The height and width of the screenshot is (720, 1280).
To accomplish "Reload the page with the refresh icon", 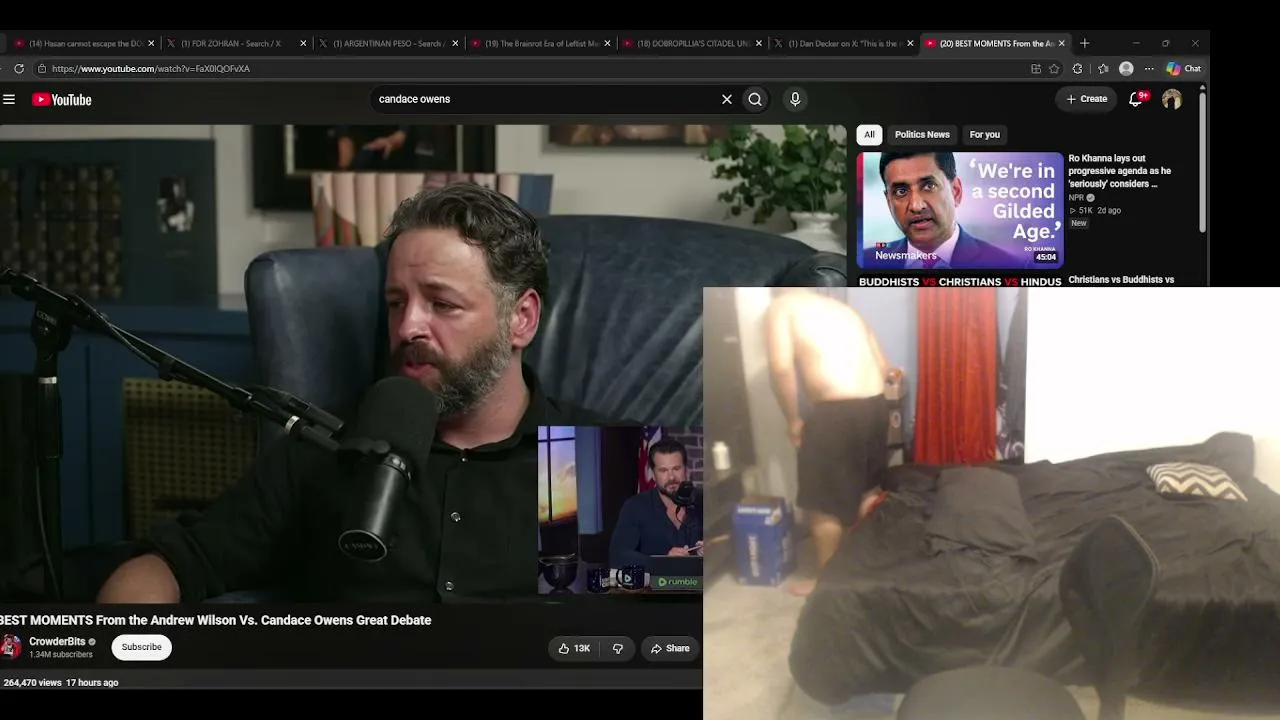I will click(18, 69).
